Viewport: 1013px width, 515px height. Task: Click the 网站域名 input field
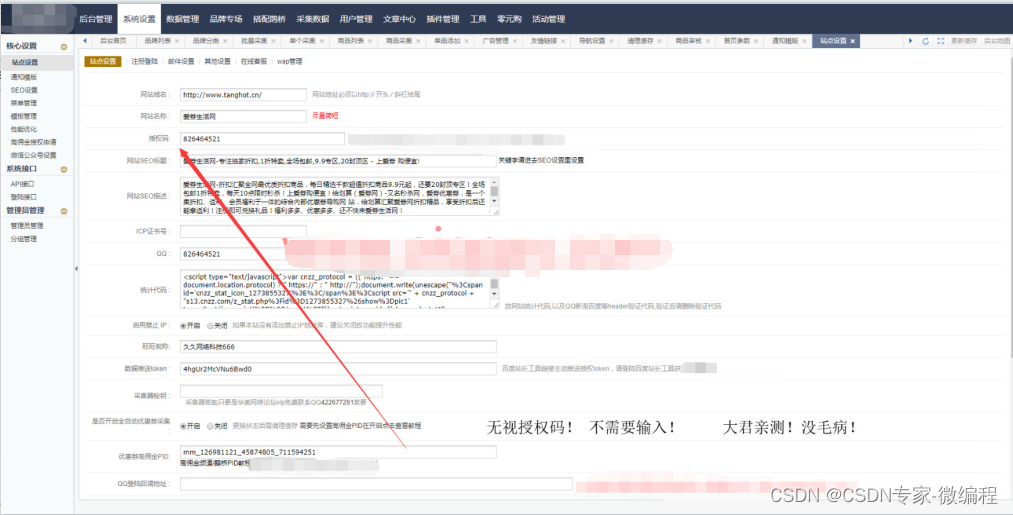tap(243, 94)
